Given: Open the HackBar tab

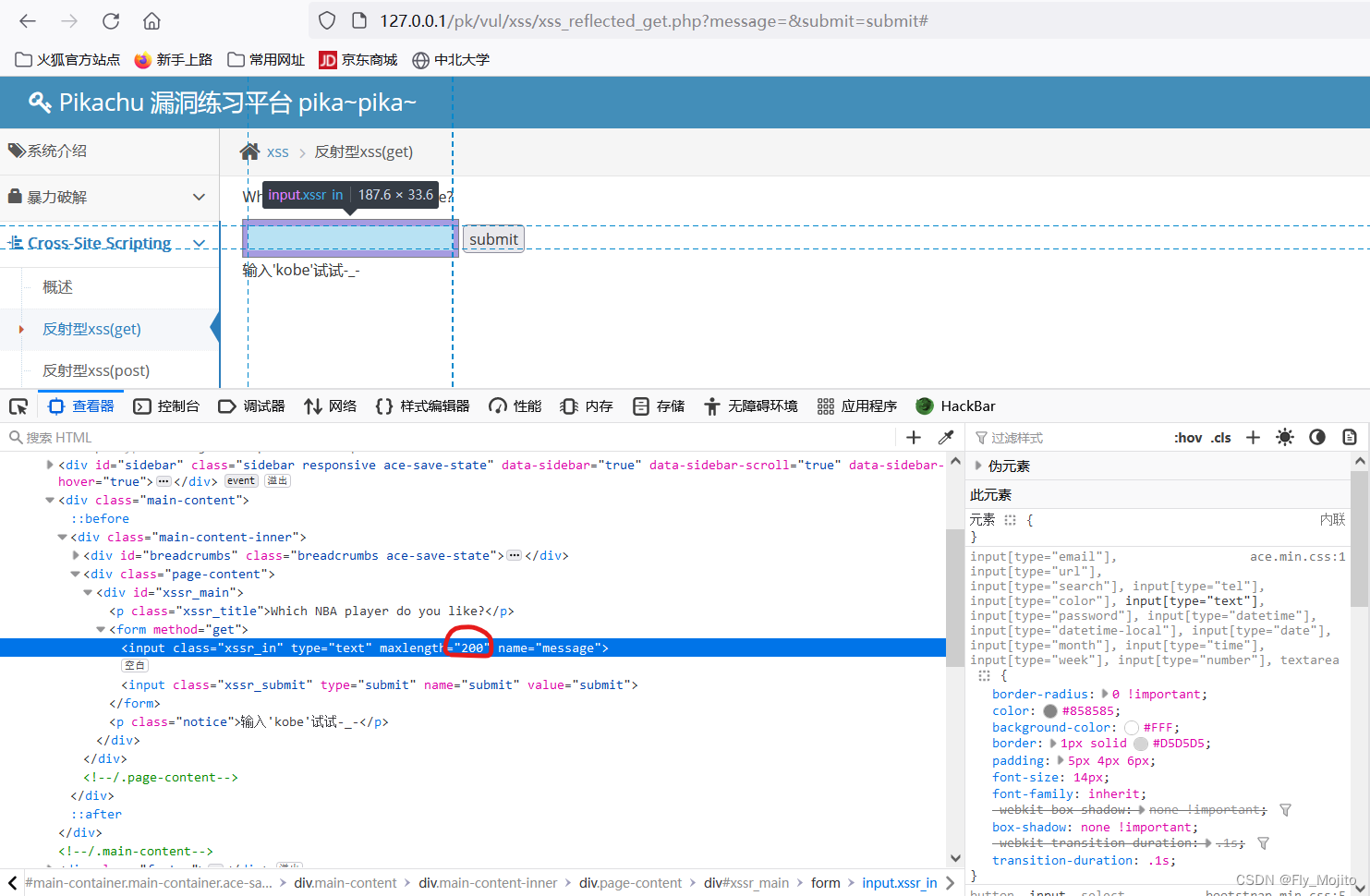Looking at the screenshot, I should pos(955,406).
